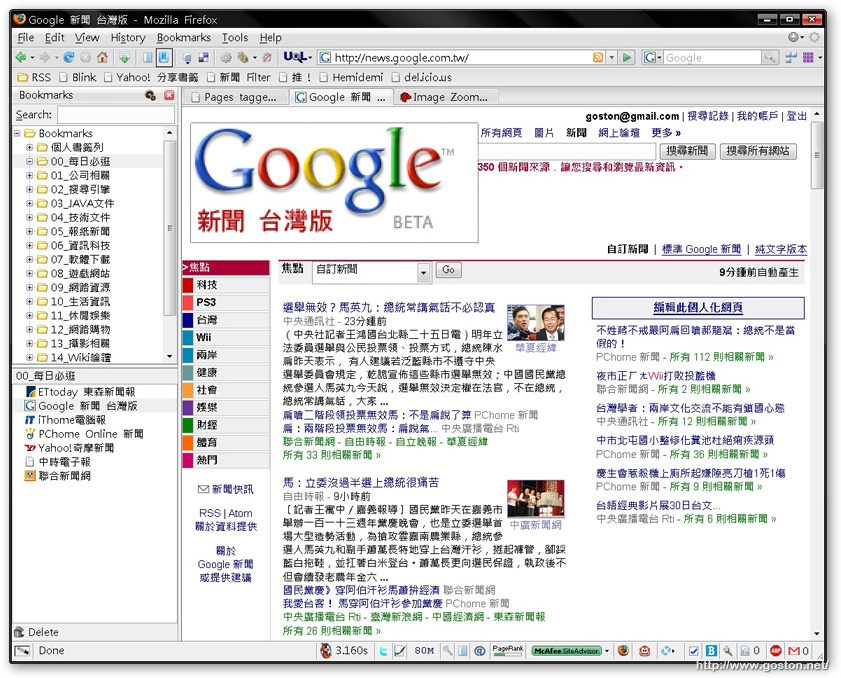This screenshot has width=841, height=678.
Task: Click the Firefox icon in status bar
Action: tap(623, 651)
